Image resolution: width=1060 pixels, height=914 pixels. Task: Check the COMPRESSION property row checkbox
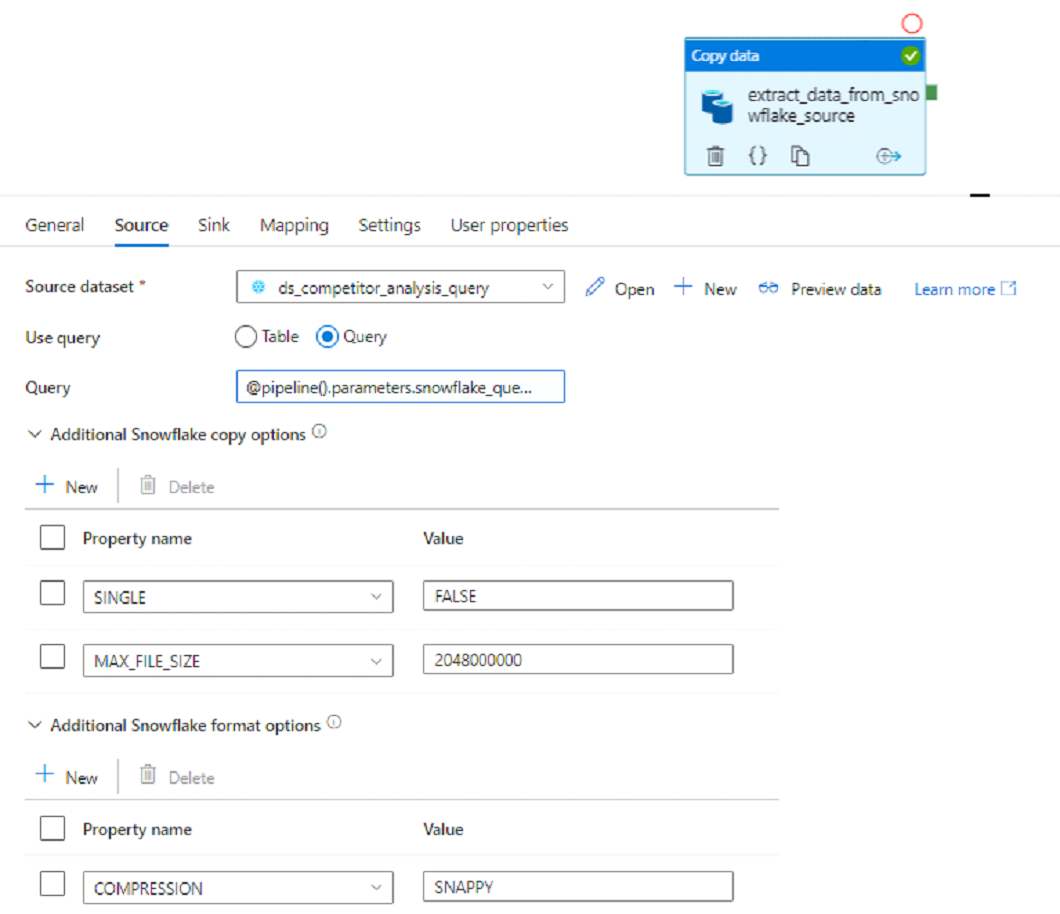(x=52, y=884)
